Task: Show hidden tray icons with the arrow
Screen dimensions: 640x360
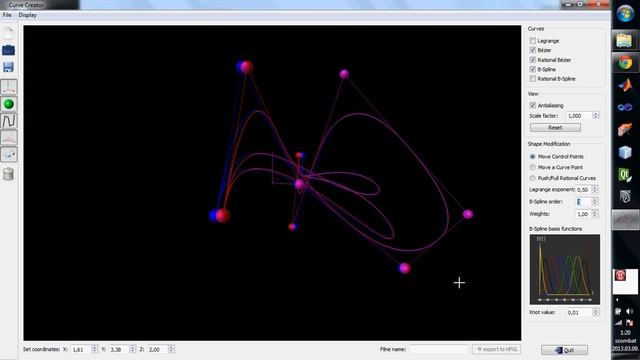Action: (x=617, y=300)
